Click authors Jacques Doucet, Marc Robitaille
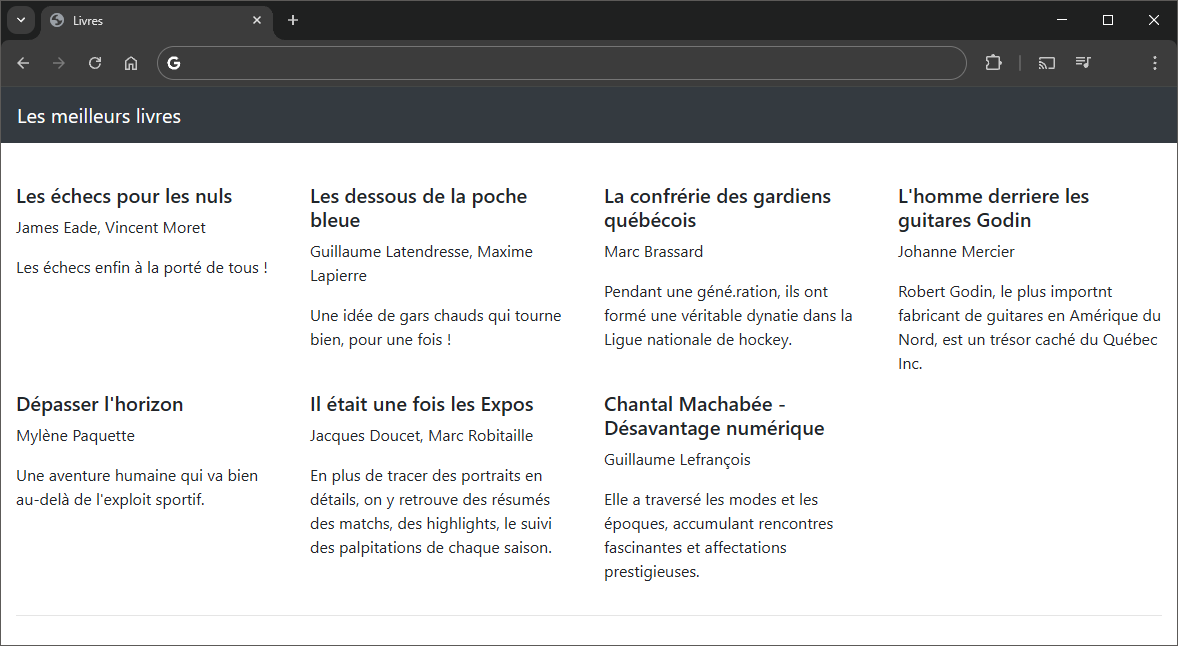 (x=421, y=436)
